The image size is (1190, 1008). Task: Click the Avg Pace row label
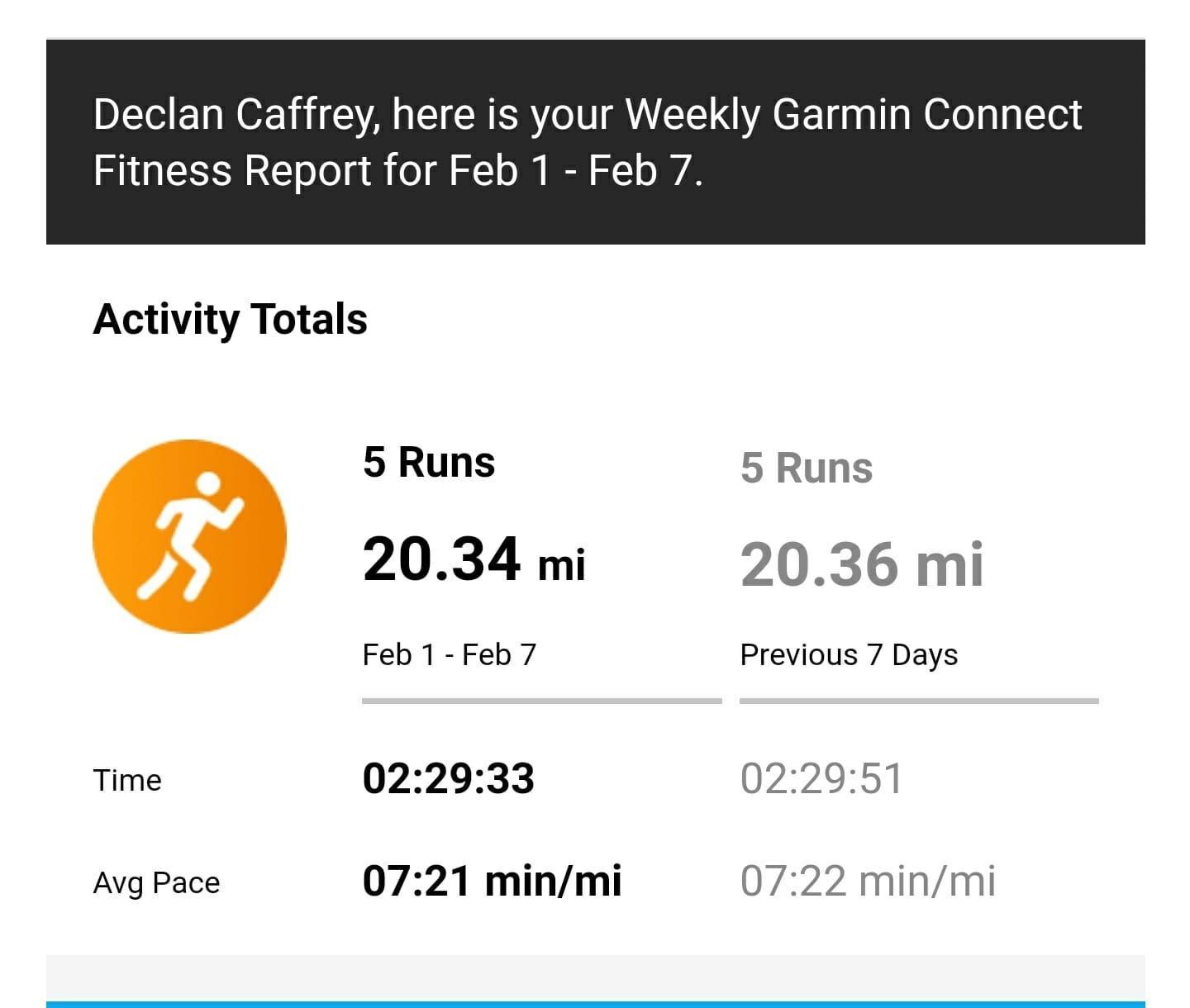[x=156, y=883]
